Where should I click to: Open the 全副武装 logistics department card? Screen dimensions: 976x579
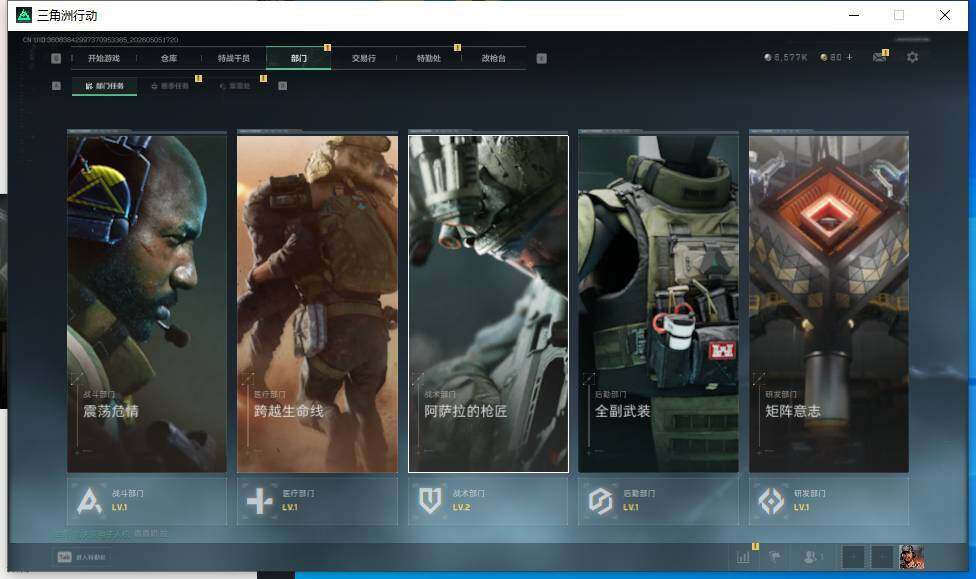point(659,303)
